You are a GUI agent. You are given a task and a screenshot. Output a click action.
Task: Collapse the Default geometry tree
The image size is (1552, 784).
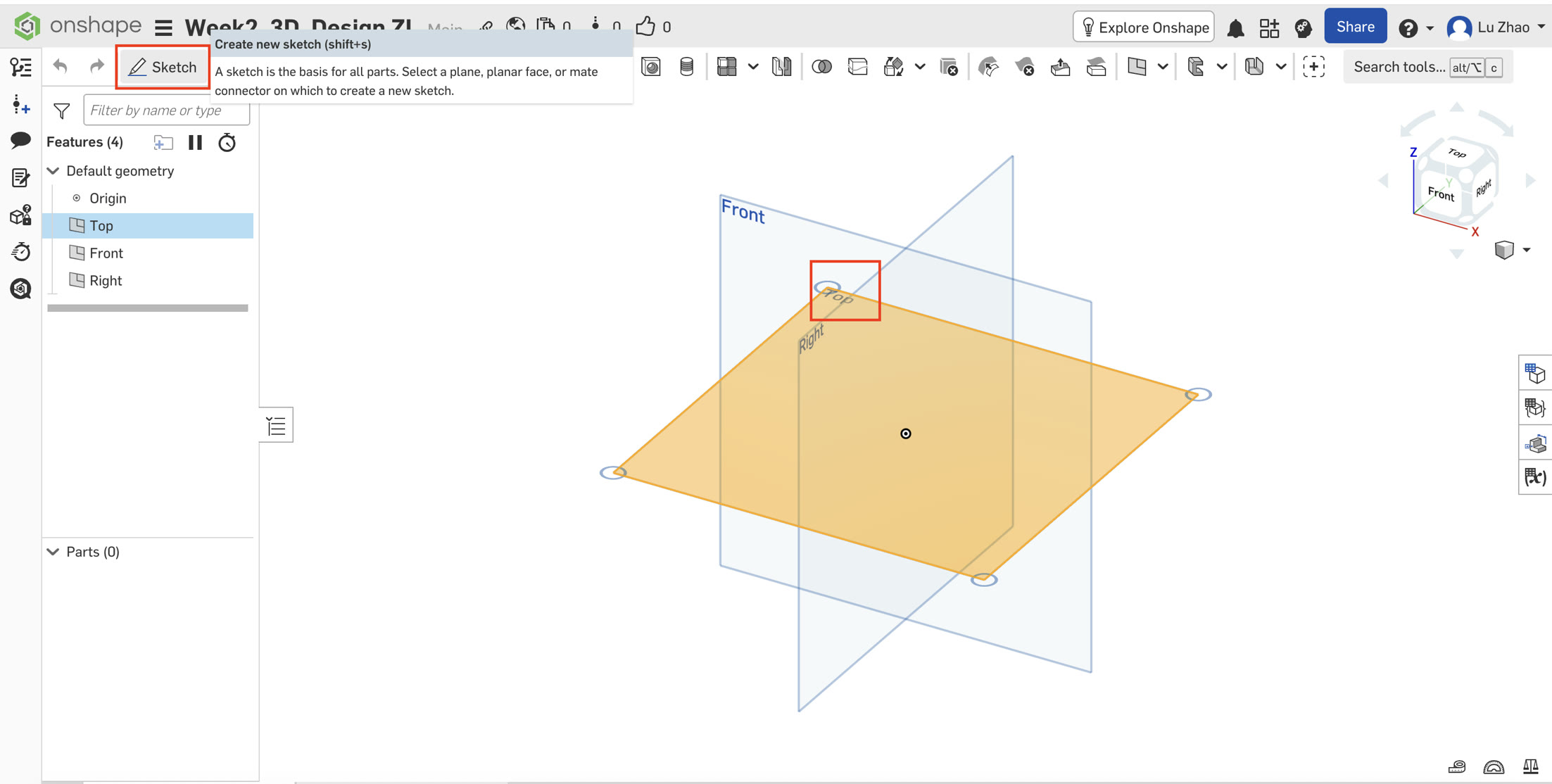pyautogui.click(x=53, y=171)
